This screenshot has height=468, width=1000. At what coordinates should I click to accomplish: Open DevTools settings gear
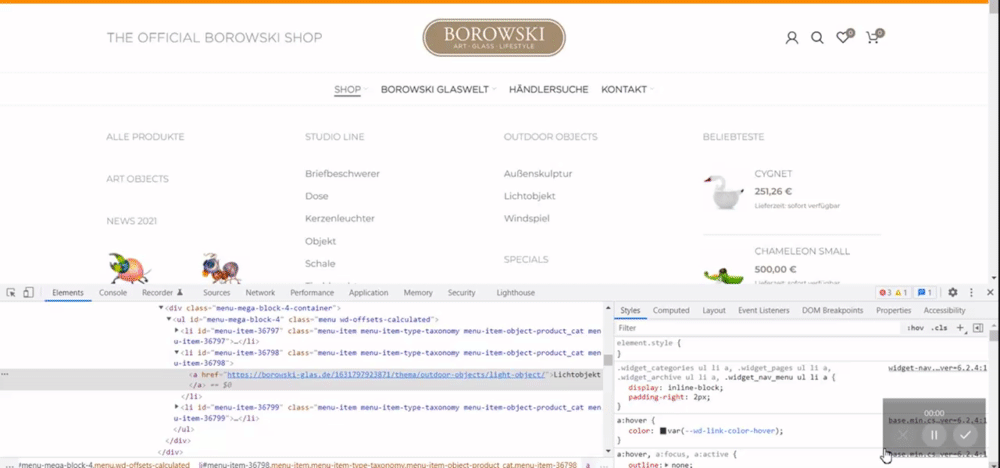952,293
